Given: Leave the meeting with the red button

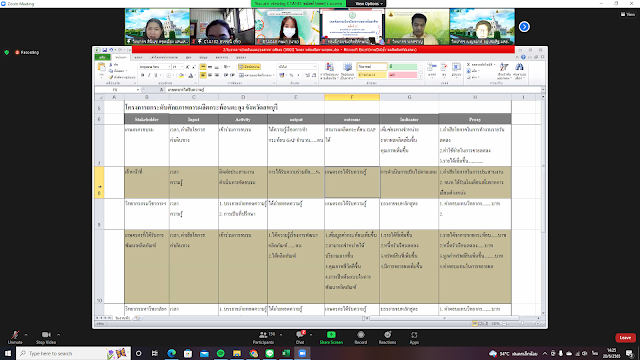Looking at the screenshot, I should pos(625,338).
